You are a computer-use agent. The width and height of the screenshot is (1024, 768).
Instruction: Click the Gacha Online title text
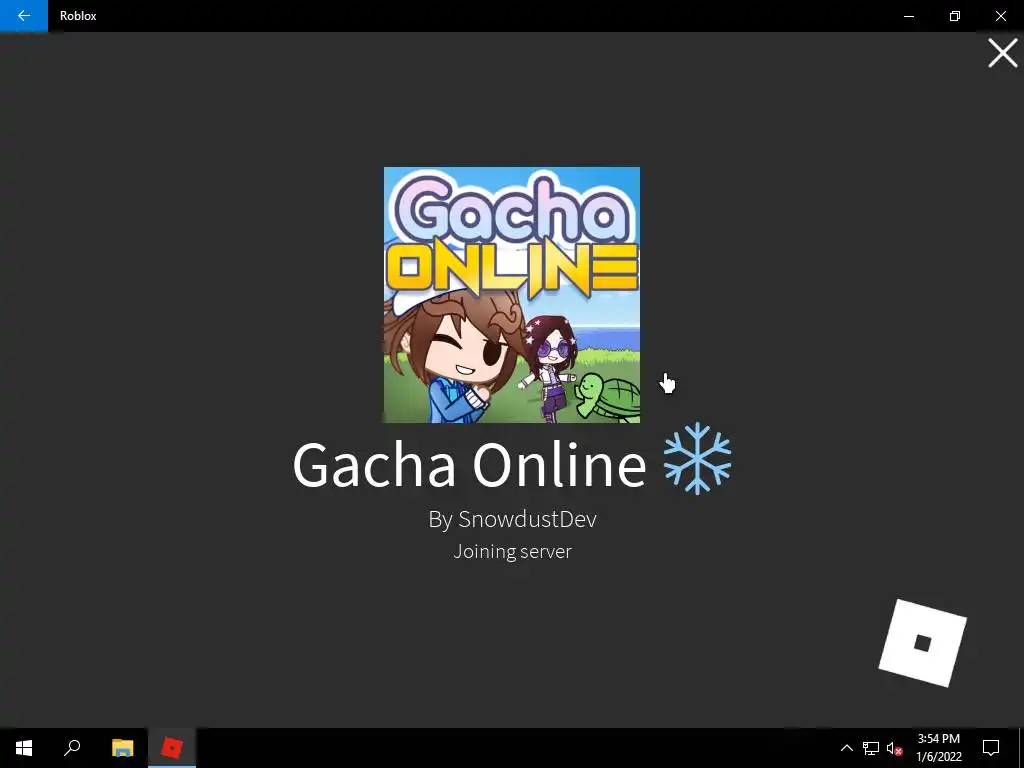470,464
